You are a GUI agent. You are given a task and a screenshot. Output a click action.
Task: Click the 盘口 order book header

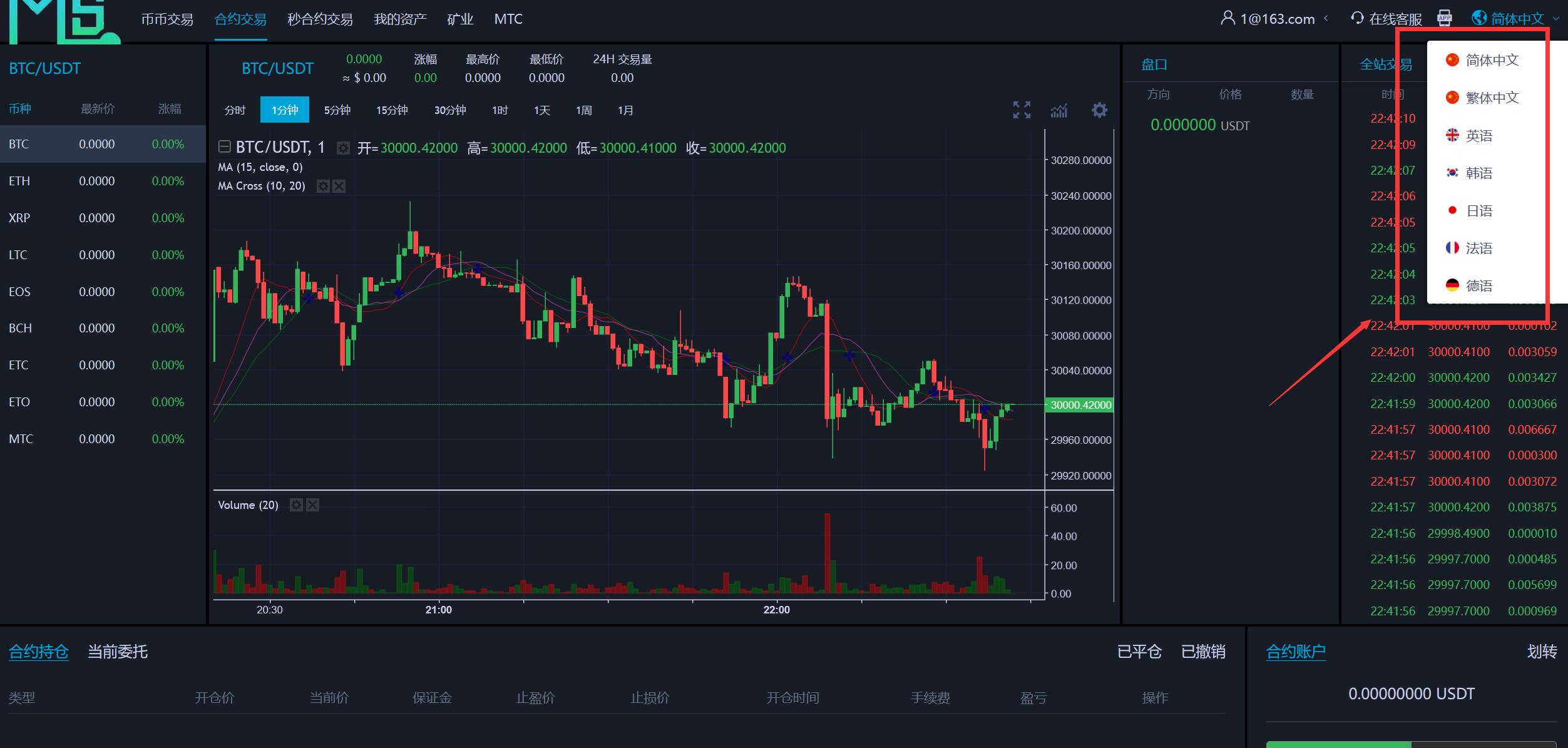[x=1154, y=64]
